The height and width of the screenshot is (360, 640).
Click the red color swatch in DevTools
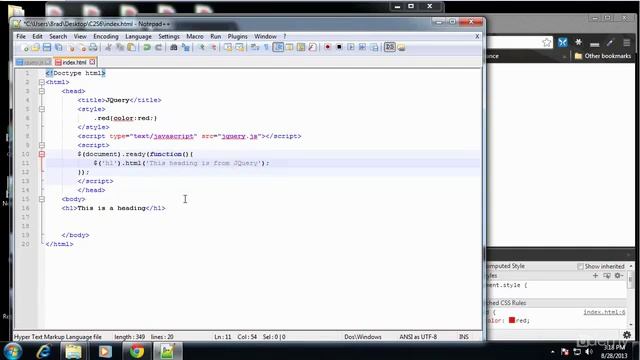click(x=512, y=320)
